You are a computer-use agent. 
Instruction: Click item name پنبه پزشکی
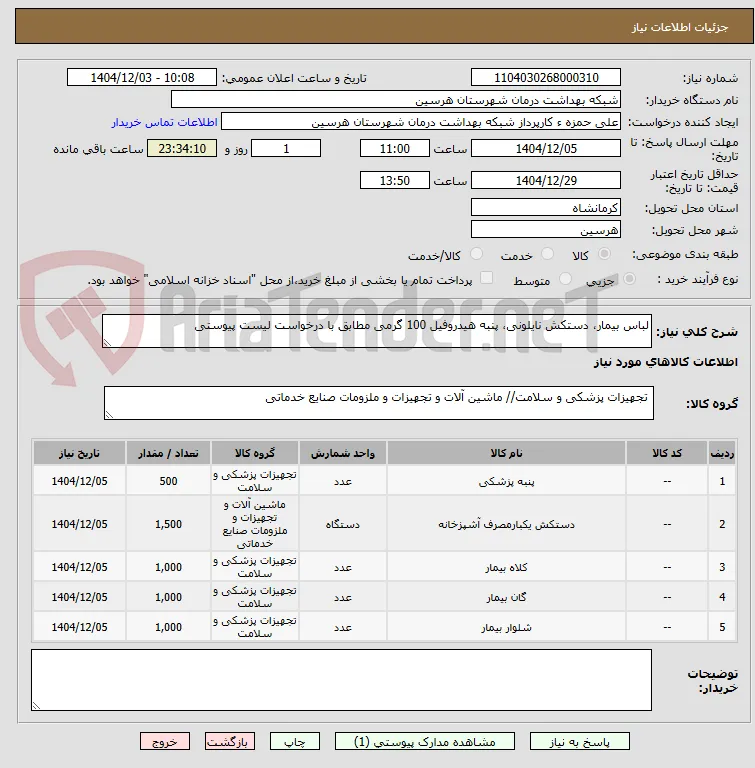pyautogui.click(x=506, y=481)
